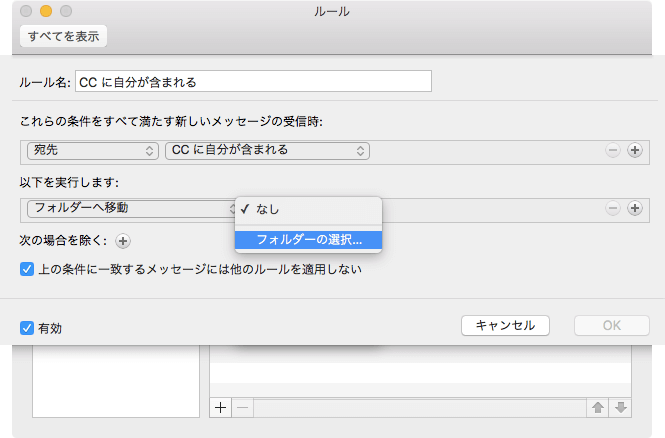
Task: Click add action plus icon in フォルダーへ移動 row
Action: tap(634, 208)
